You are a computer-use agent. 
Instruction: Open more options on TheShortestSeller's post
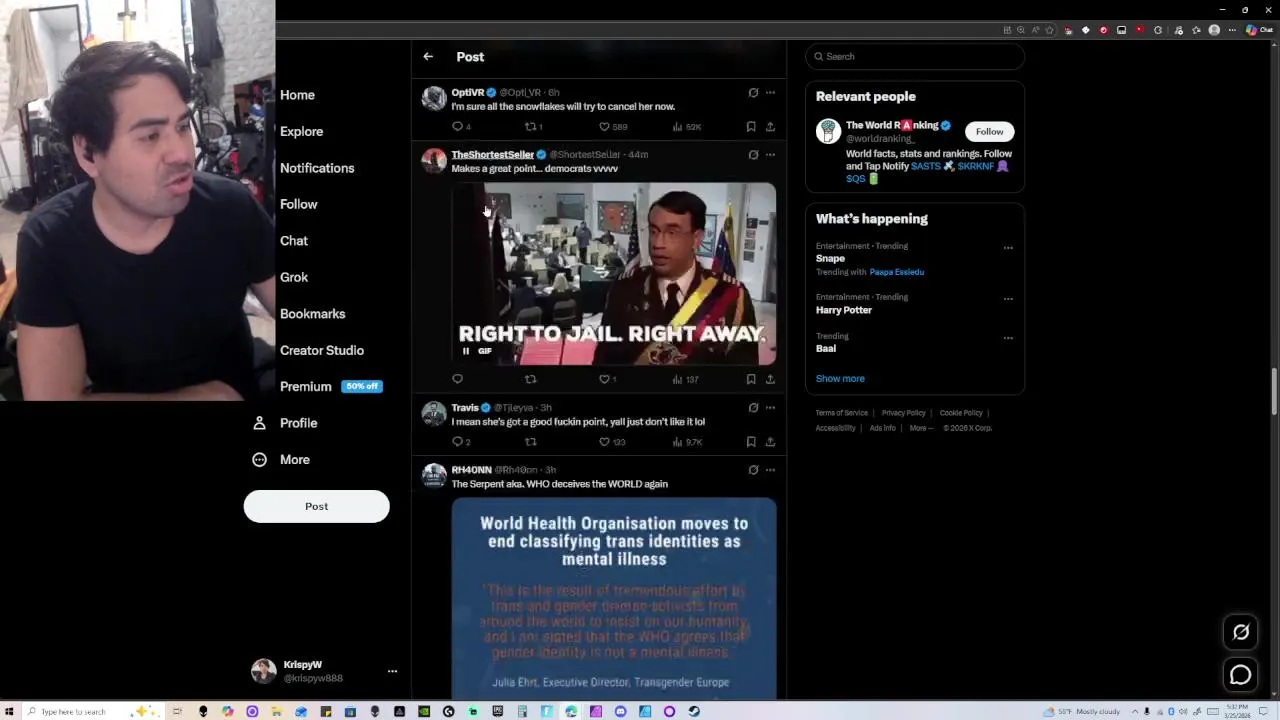(x=770, y=155)
